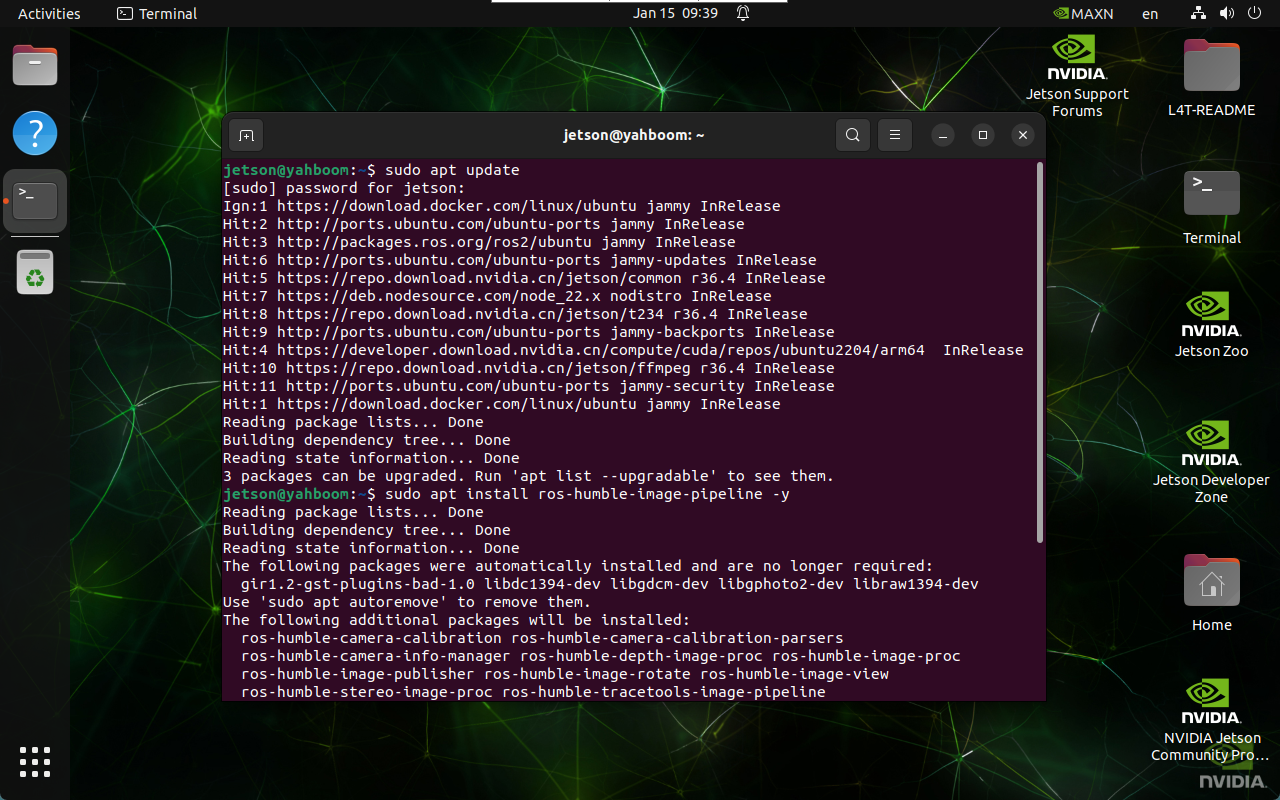Open the Files app from the dock
Viewport: 1280px width, 800px height.
click(35, 65)
